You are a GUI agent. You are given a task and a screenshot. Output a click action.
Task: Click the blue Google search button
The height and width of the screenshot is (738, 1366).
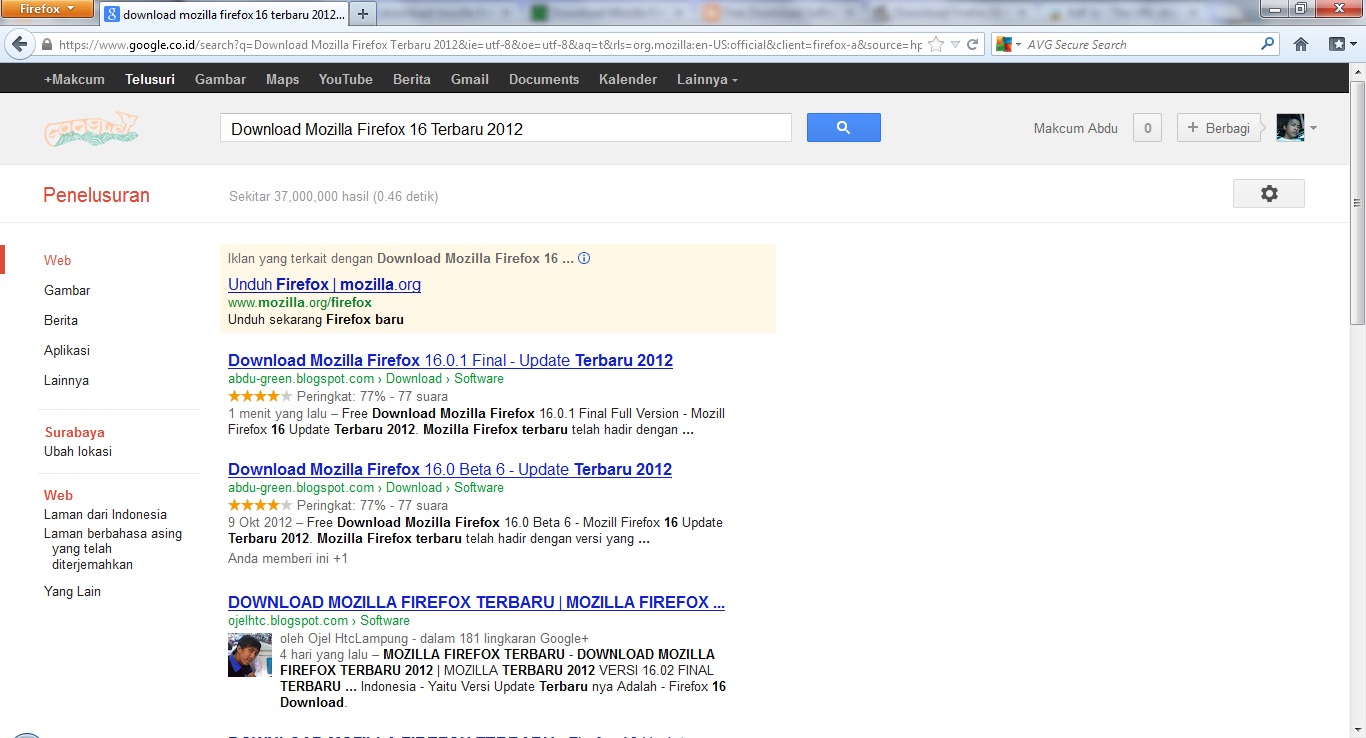[x=843, y=127]
